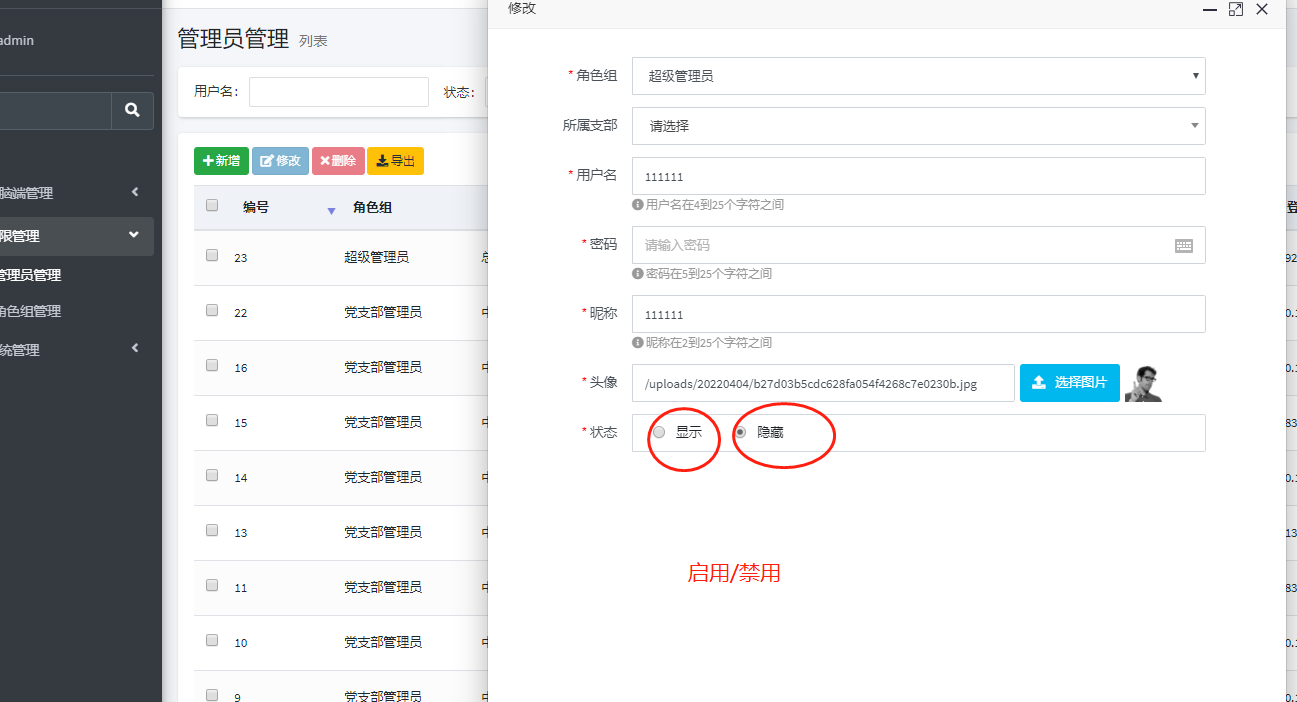1297x702 pixels.
Task: Toggle the select-all checkbox in table header
Action: tap(212, 206)
